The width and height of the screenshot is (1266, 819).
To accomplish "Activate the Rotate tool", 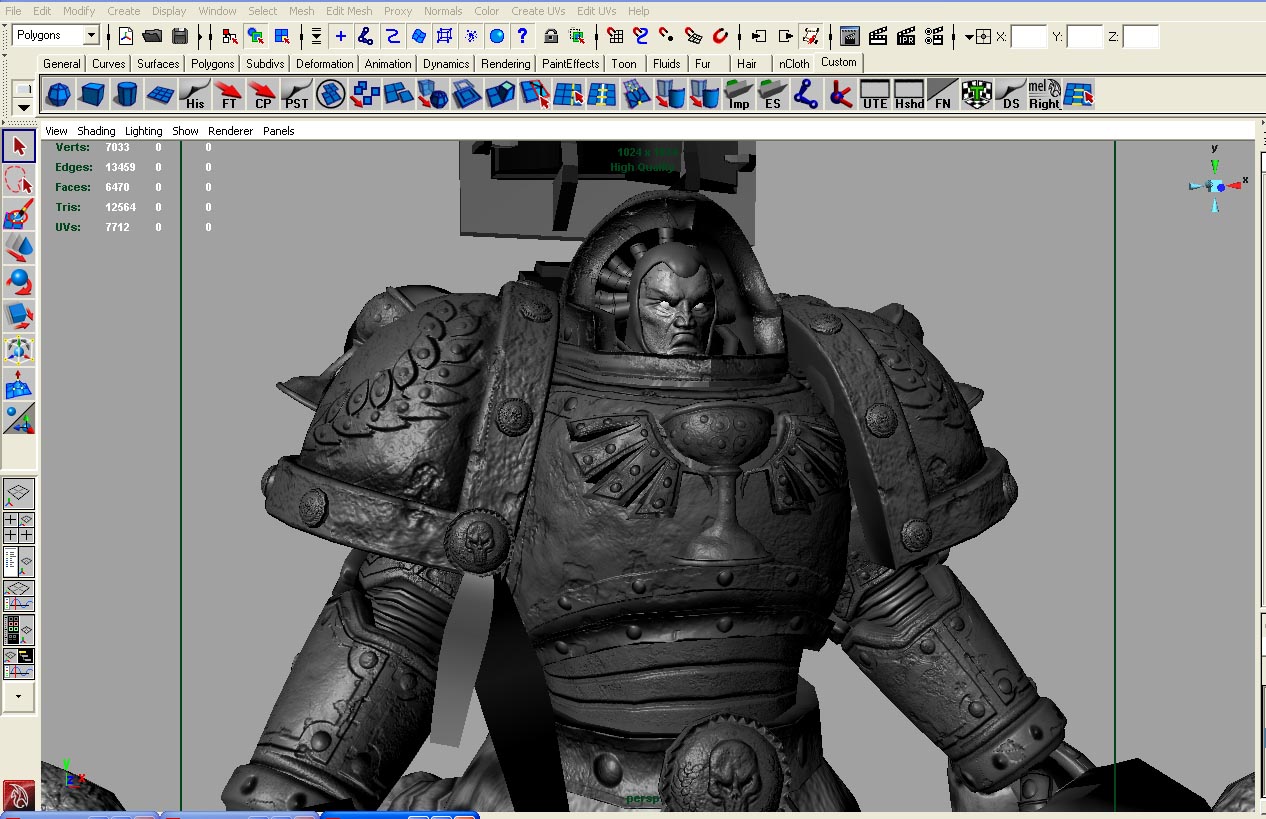I will point(19,282).
